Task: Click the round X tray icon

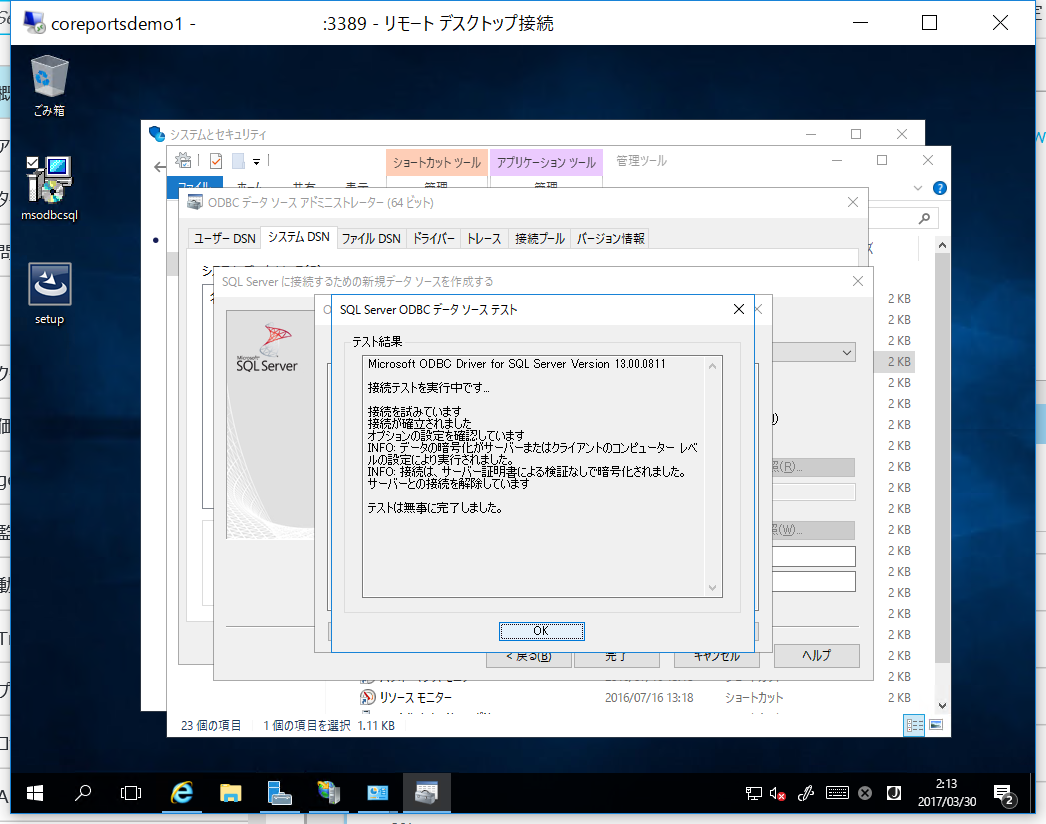Action: click(865, 793)
